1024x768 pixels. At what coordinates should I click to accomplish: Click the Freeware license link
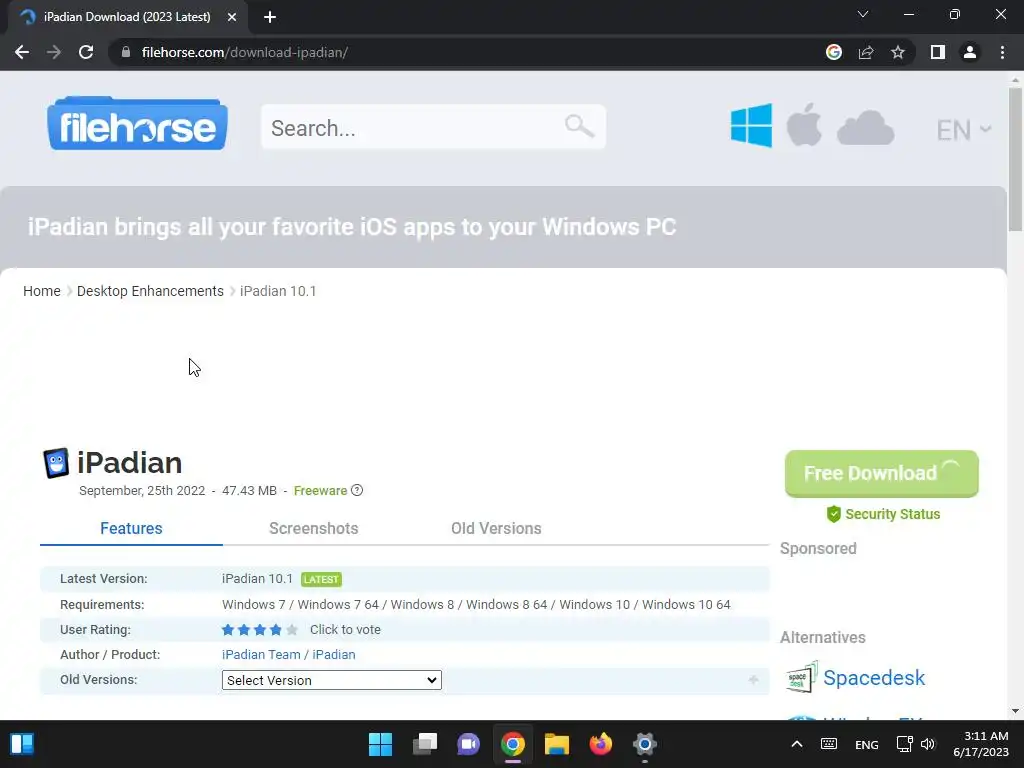(320, 490)
